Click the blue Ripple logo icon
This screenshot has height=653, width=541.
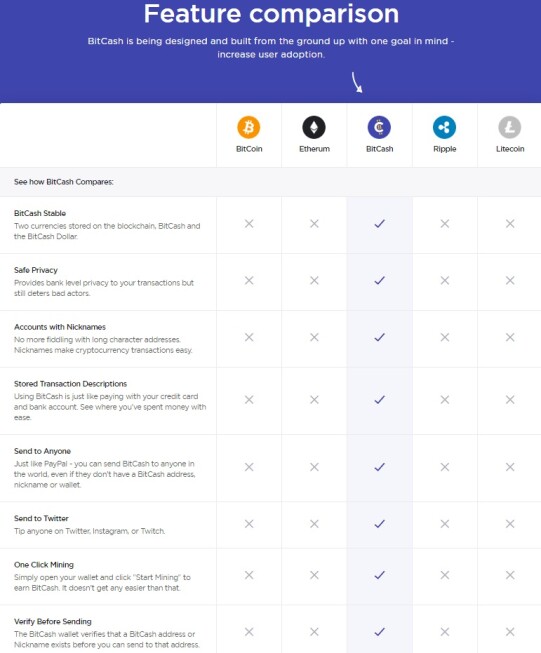pyautogui.click(x=444, y=127)
